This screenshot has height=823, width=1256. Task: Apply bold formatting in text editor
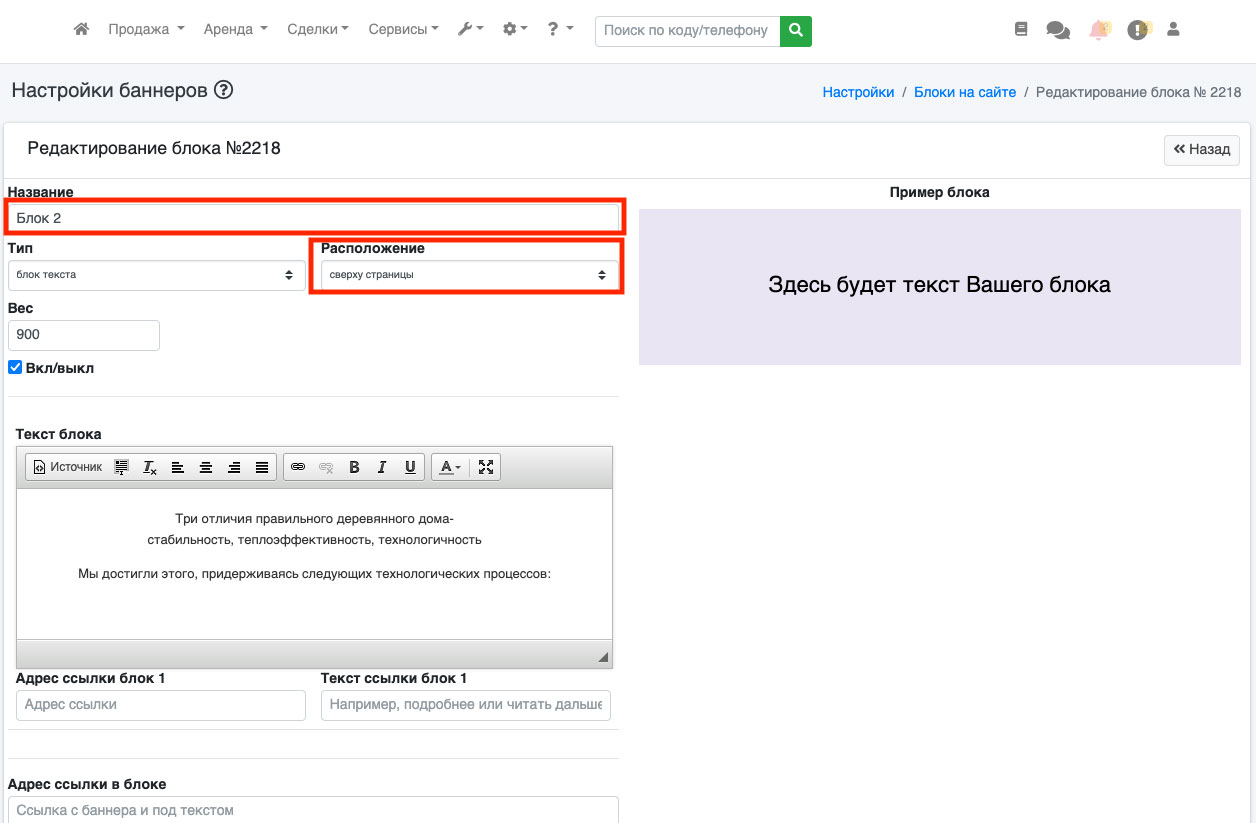pos(354,467)
